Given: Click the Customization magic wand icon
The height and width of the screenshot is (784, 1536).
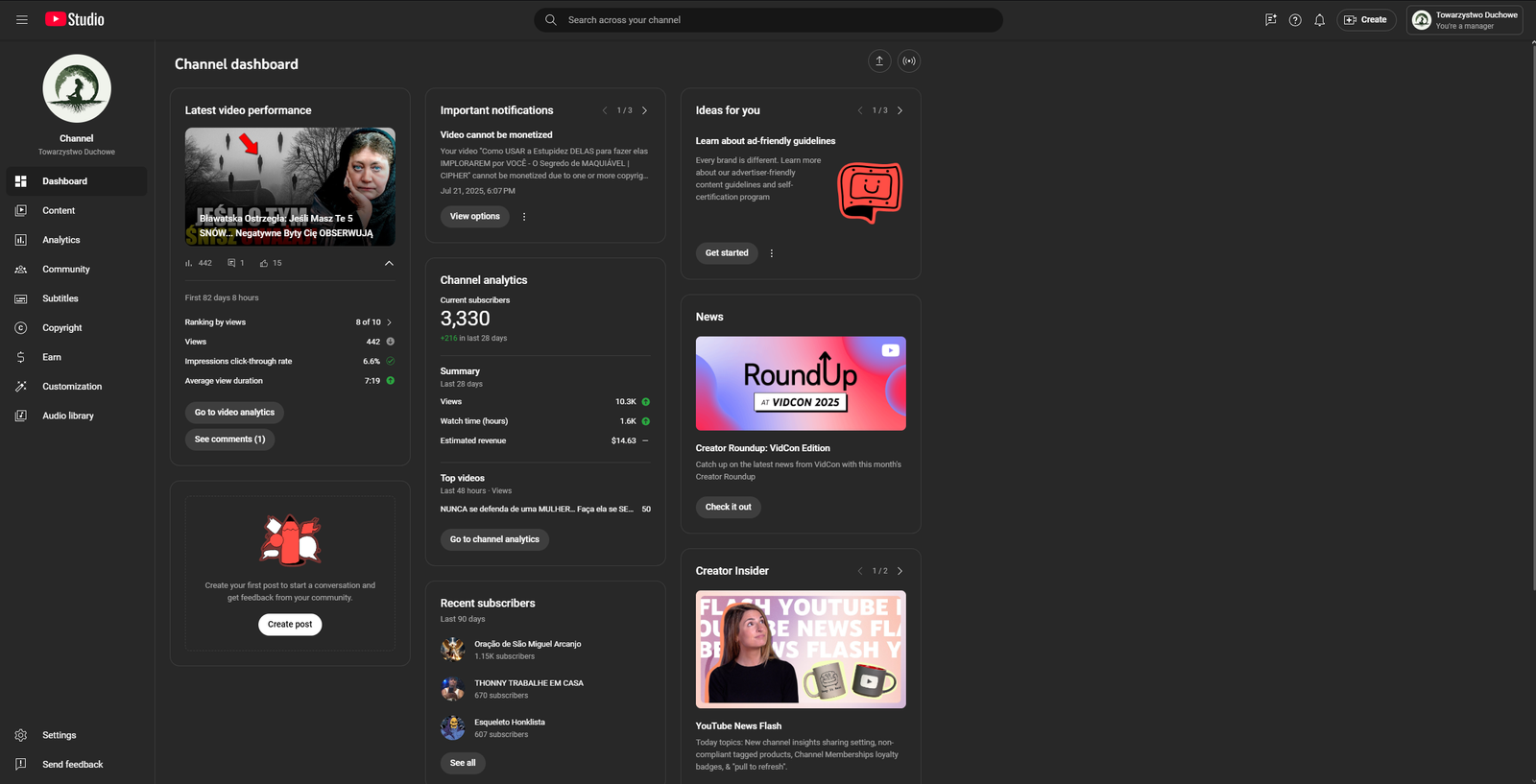Looking at the screenshot, I should [21, 387].
